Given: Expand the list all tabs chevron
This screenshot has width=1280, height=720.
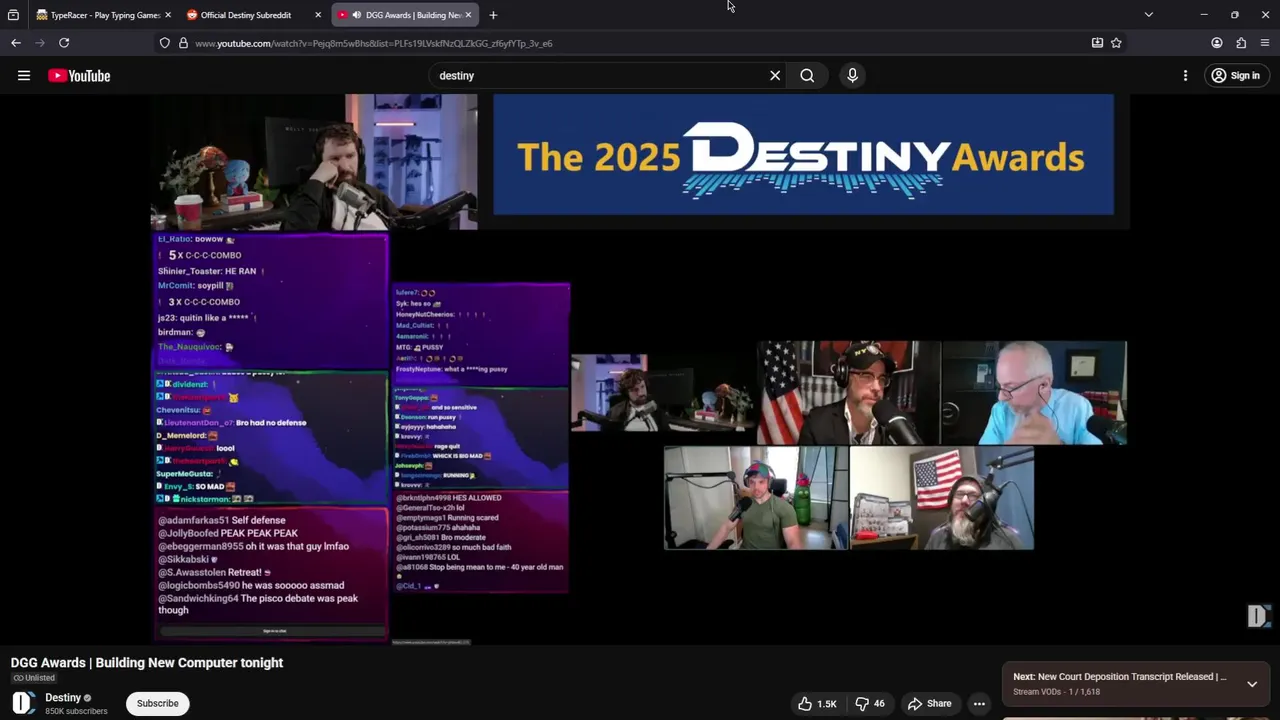Looking at the screenshot, I should click(1148, 15).
